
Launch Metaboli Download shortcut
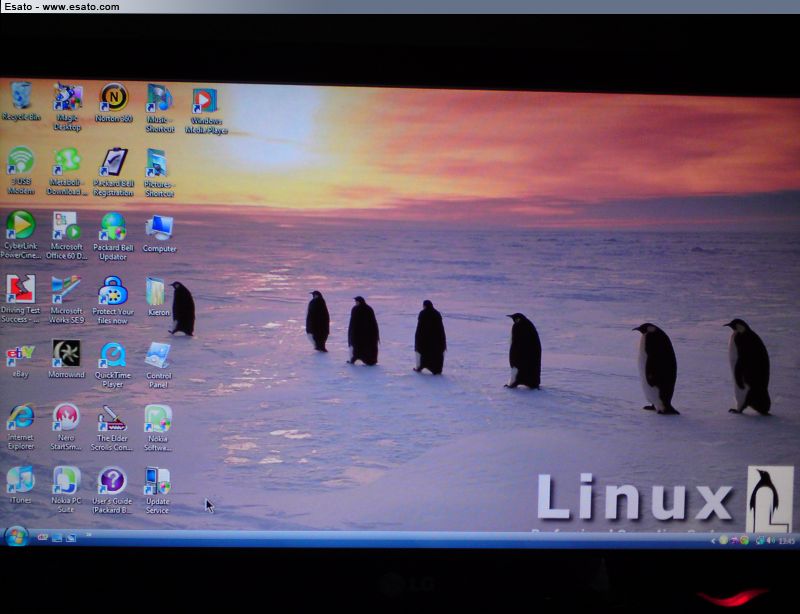coord(67,171)
